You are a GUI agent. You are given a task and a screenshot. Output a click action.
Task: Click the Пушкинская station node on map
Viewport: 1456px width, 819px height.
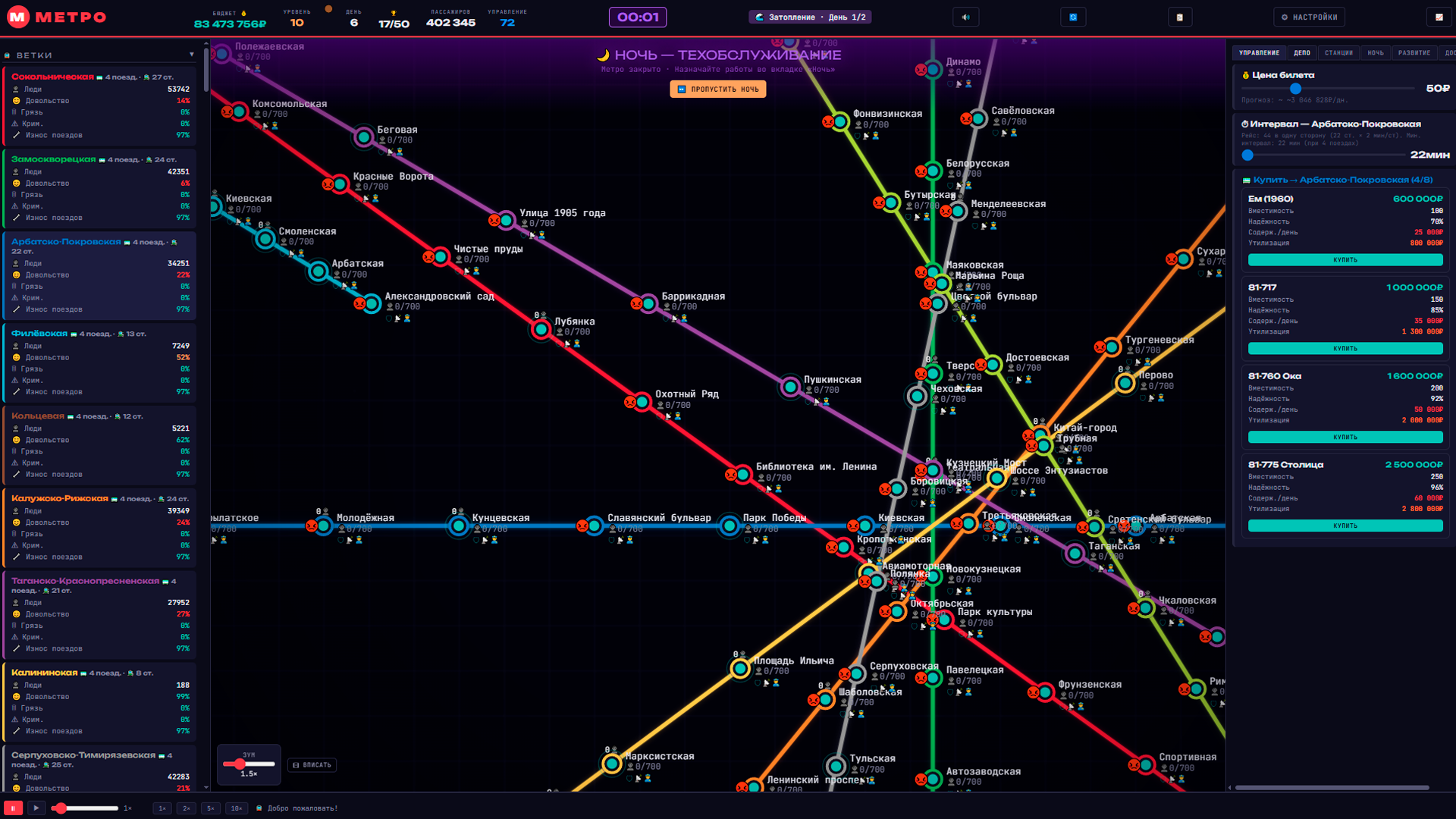(790, 387)
